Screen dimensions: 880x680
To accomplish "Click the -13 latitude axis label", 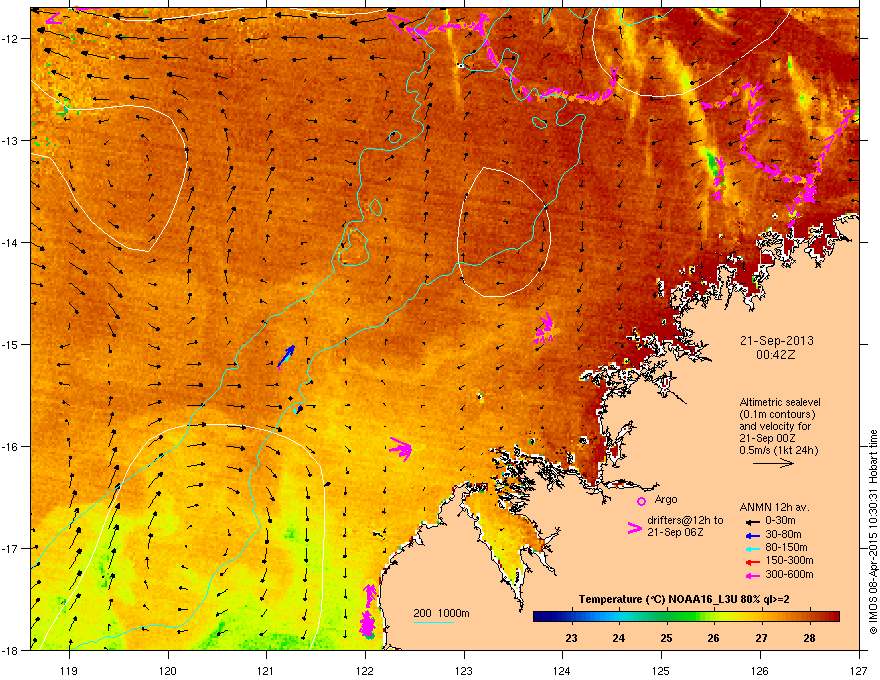I will [10, 140].
